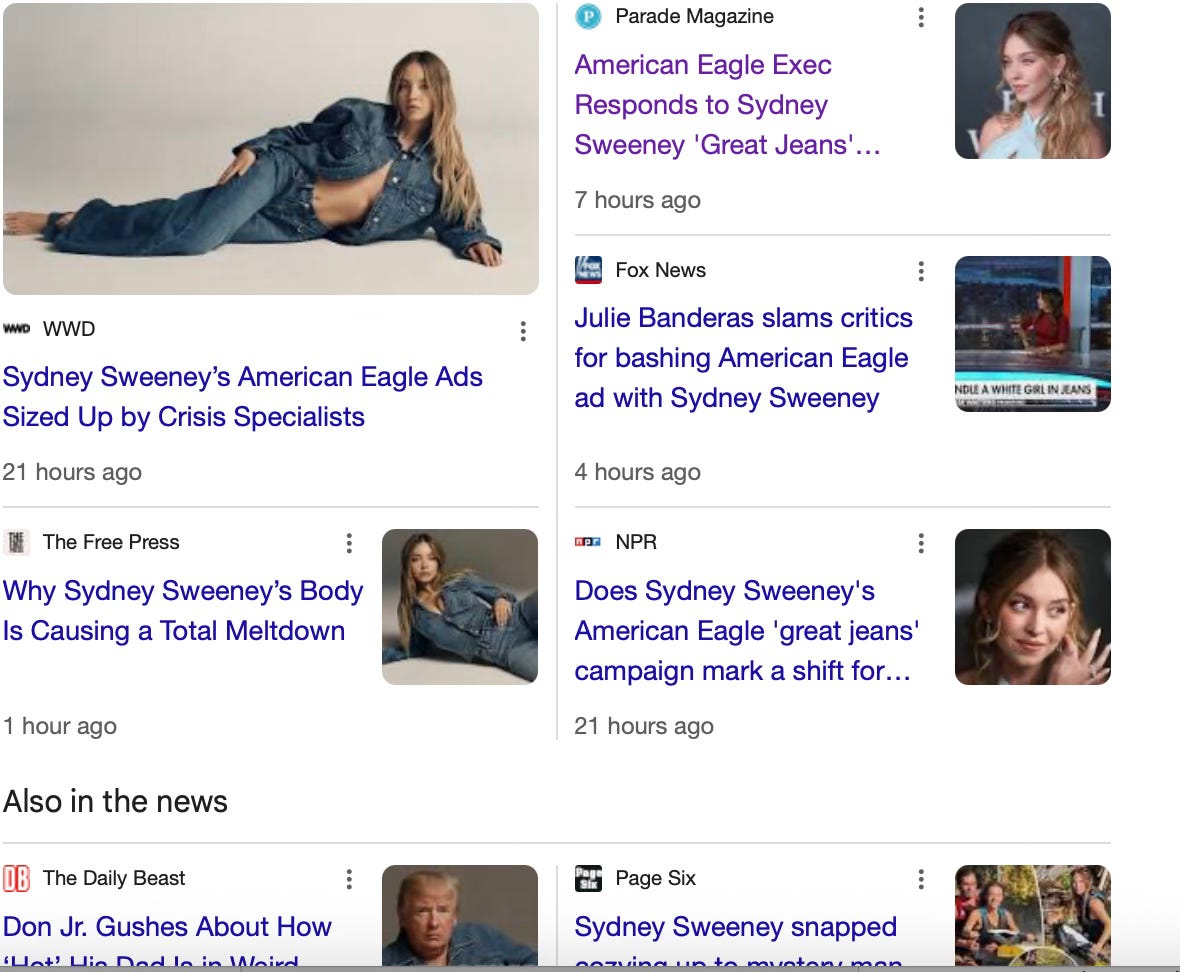Viewport: 1180px width, 972px height.
Task: Open 'Don Jr. Gushes About How' headline
Action: click(x=167, y=940)
